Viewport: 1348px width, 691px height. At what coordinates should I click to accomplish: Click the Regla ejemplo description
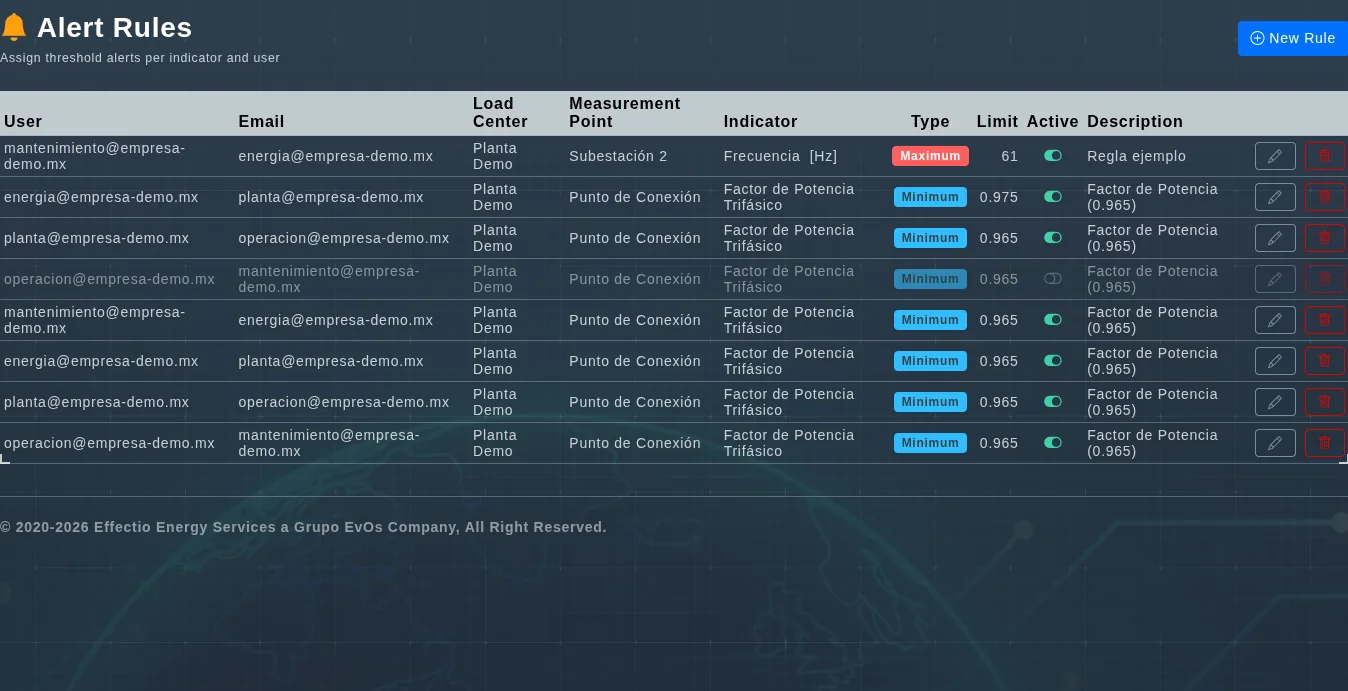point(1136,156)
